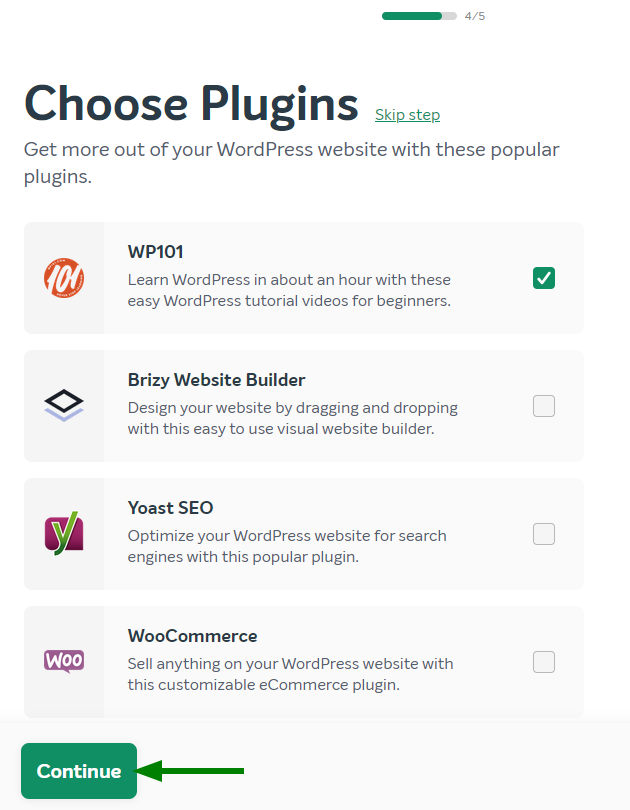Select the WP101 plugin card

pos(300,277)
